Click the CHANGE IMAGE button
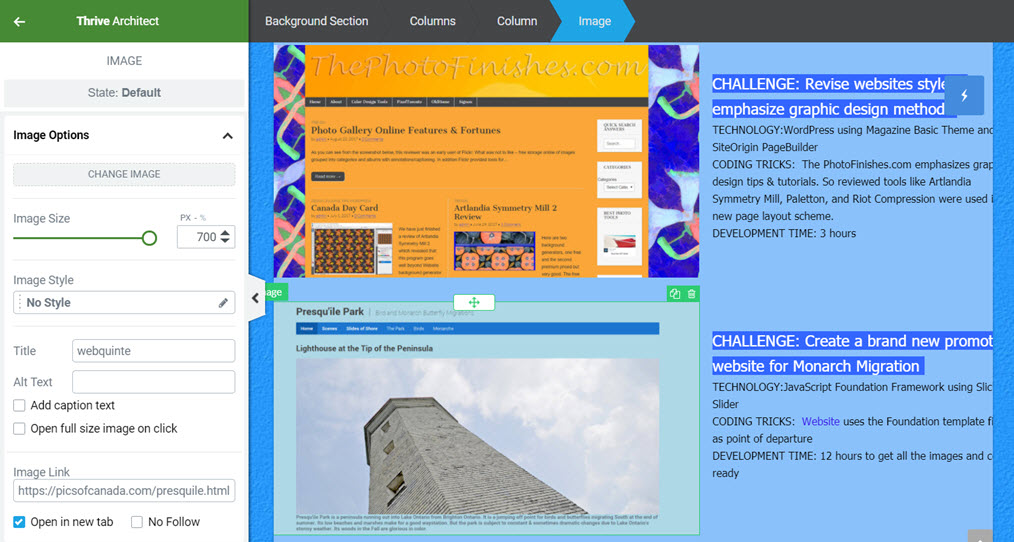The image size is (1014, 542). click(124, 174)
